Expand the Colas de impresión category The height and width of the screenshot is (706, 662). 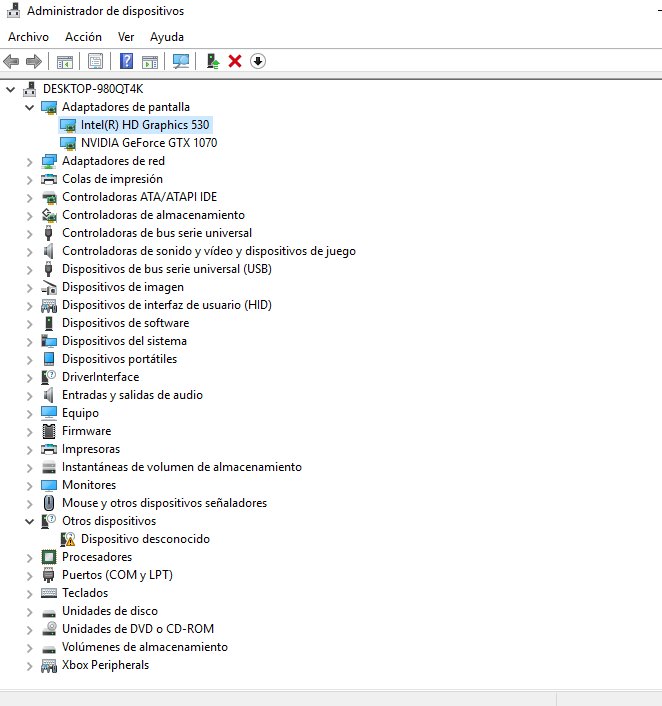[x=30, y=180]
